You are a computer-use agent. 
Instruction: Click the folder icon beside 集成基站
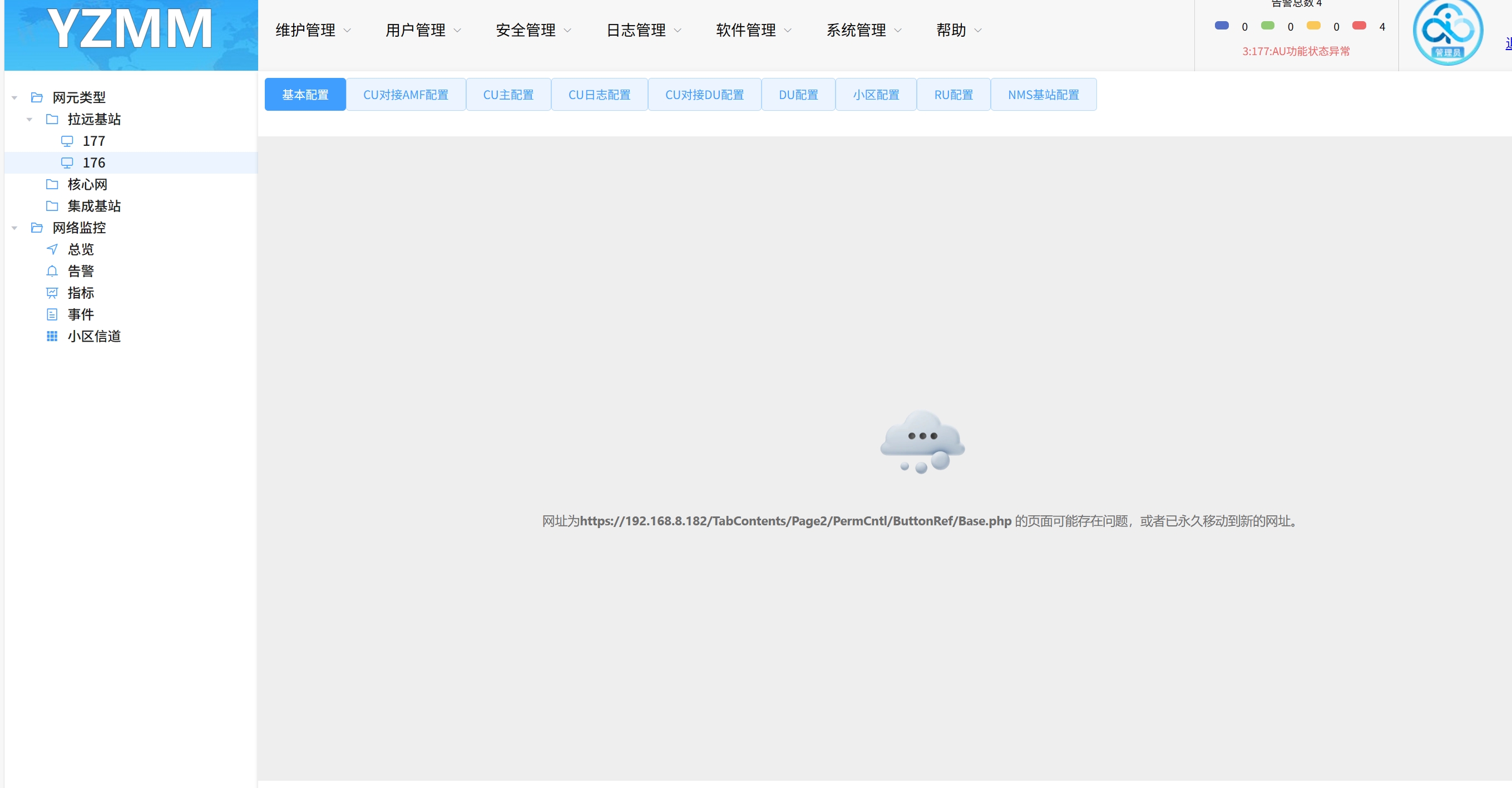pos(52,206)
